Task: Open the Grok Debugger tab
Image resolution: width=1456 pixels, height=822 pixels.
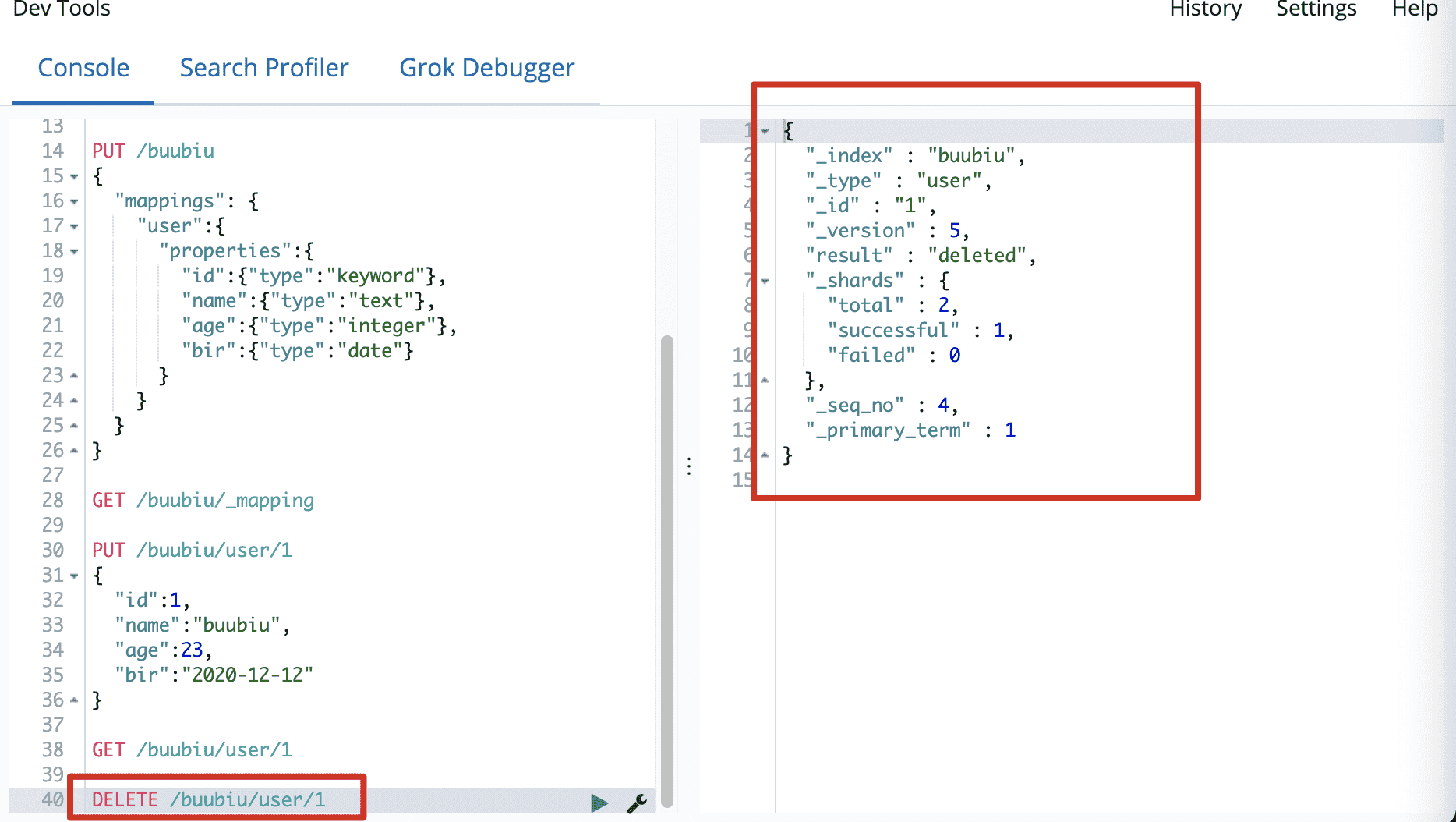Action: (486, 68)
